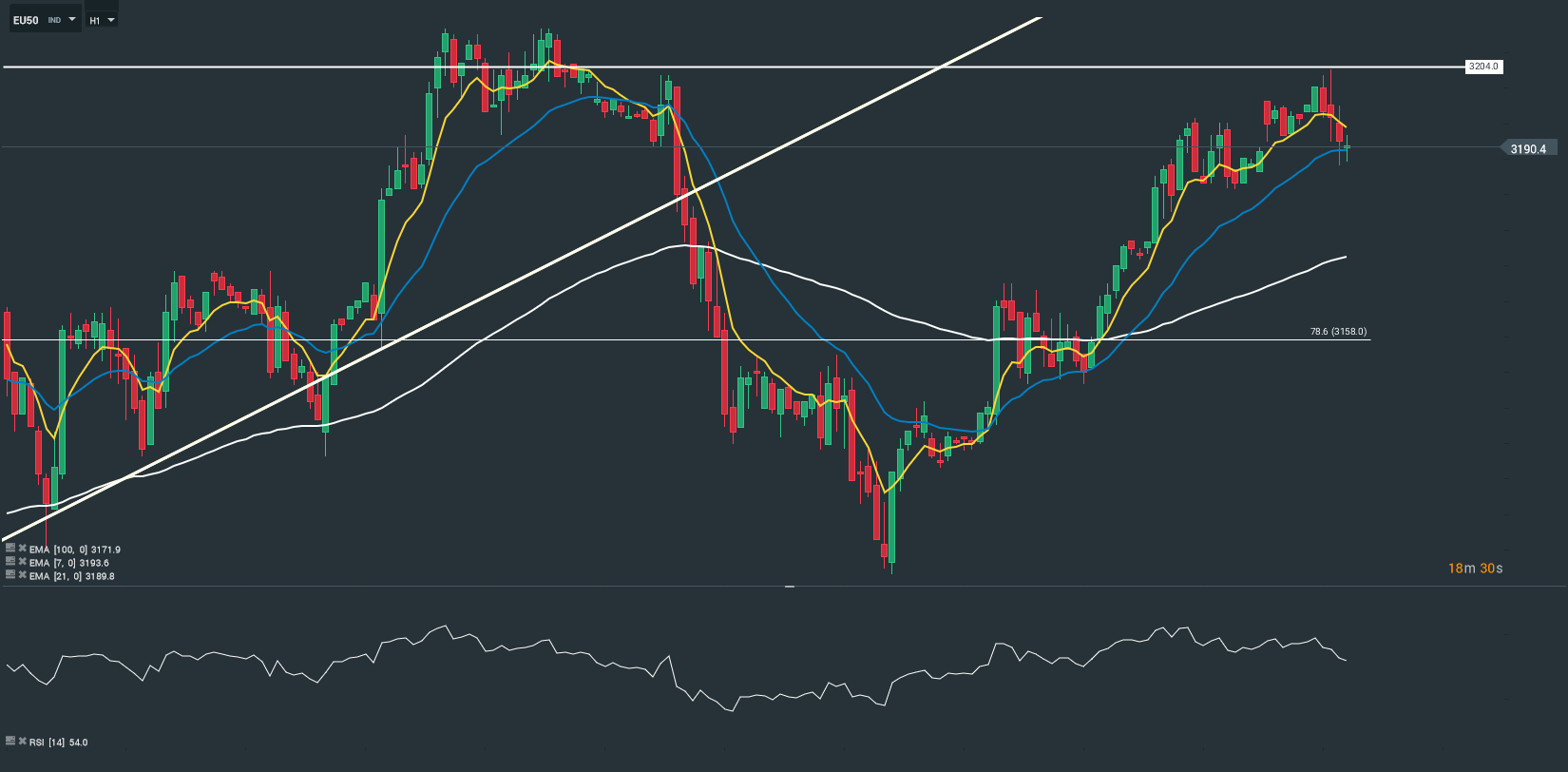This screenshot has height=772, width=1568.
Task: Grab the divider handle between chart and RSI
Action: pos(789,587)
